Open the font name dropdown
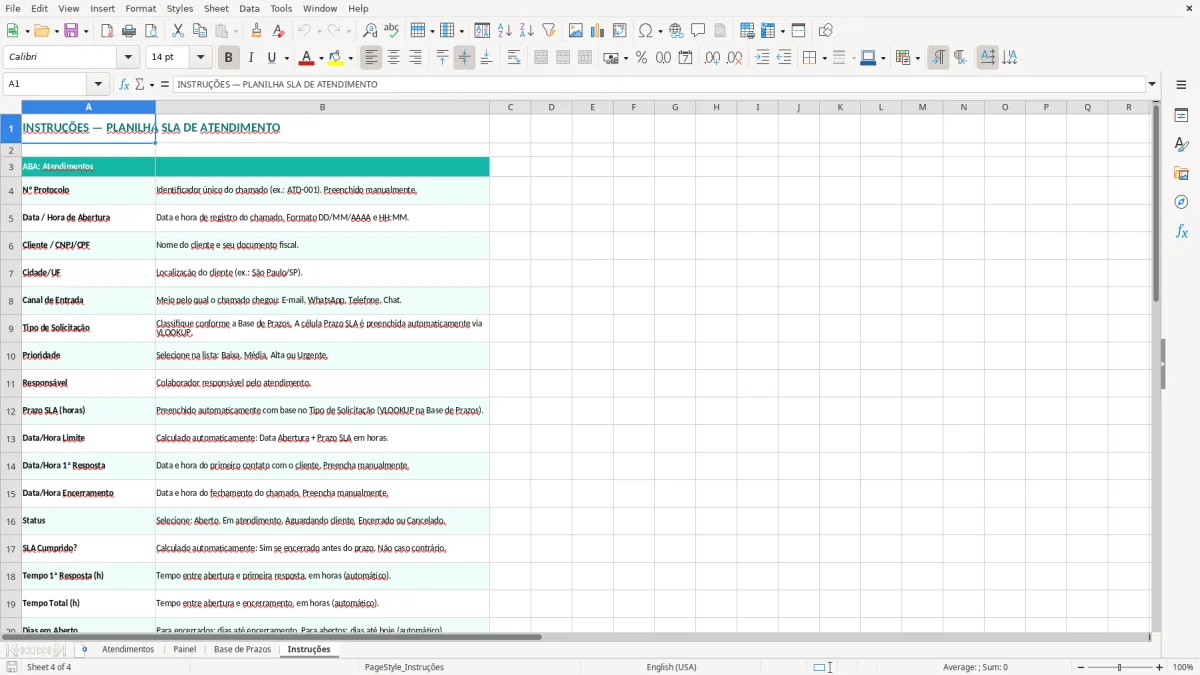This screenshot has width=1200, height=675. [x=127, y=58]
